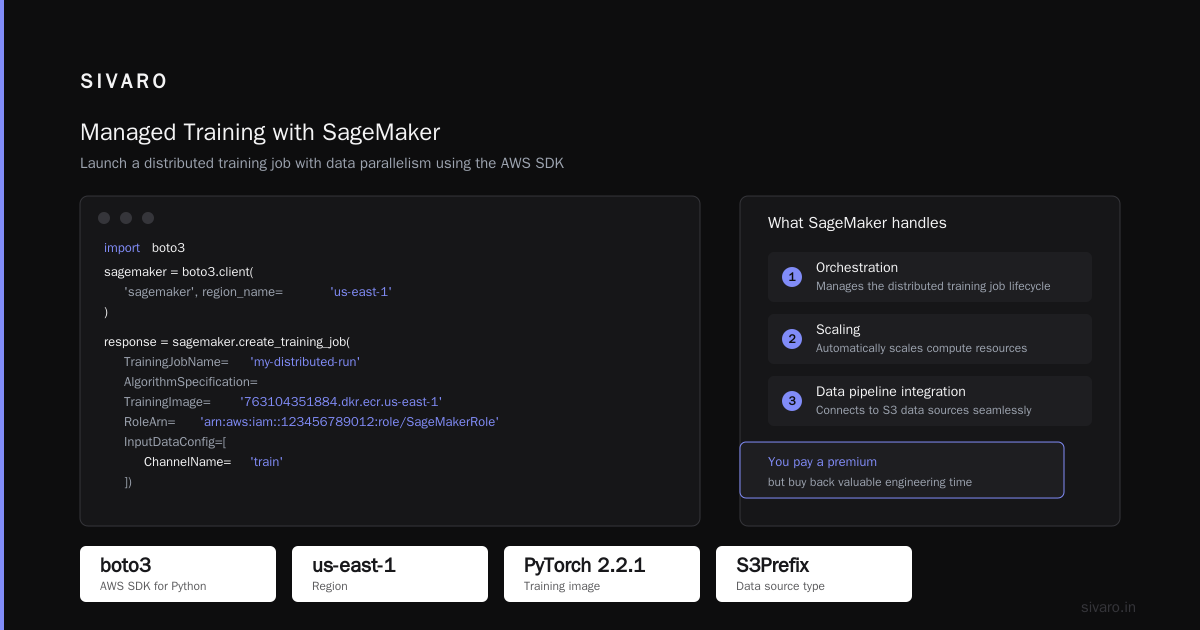1200x630 pixels.
Task: Click the TrainingImage ECR URI string
Action: [x=341, y=402]
